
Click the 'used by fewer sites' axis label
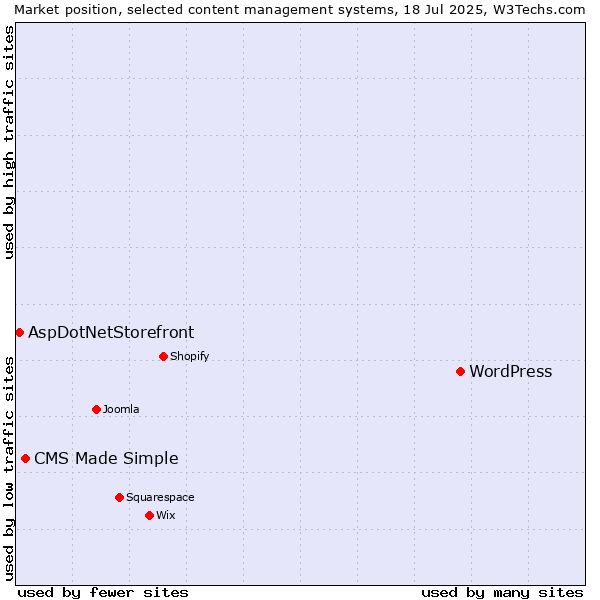103,593
